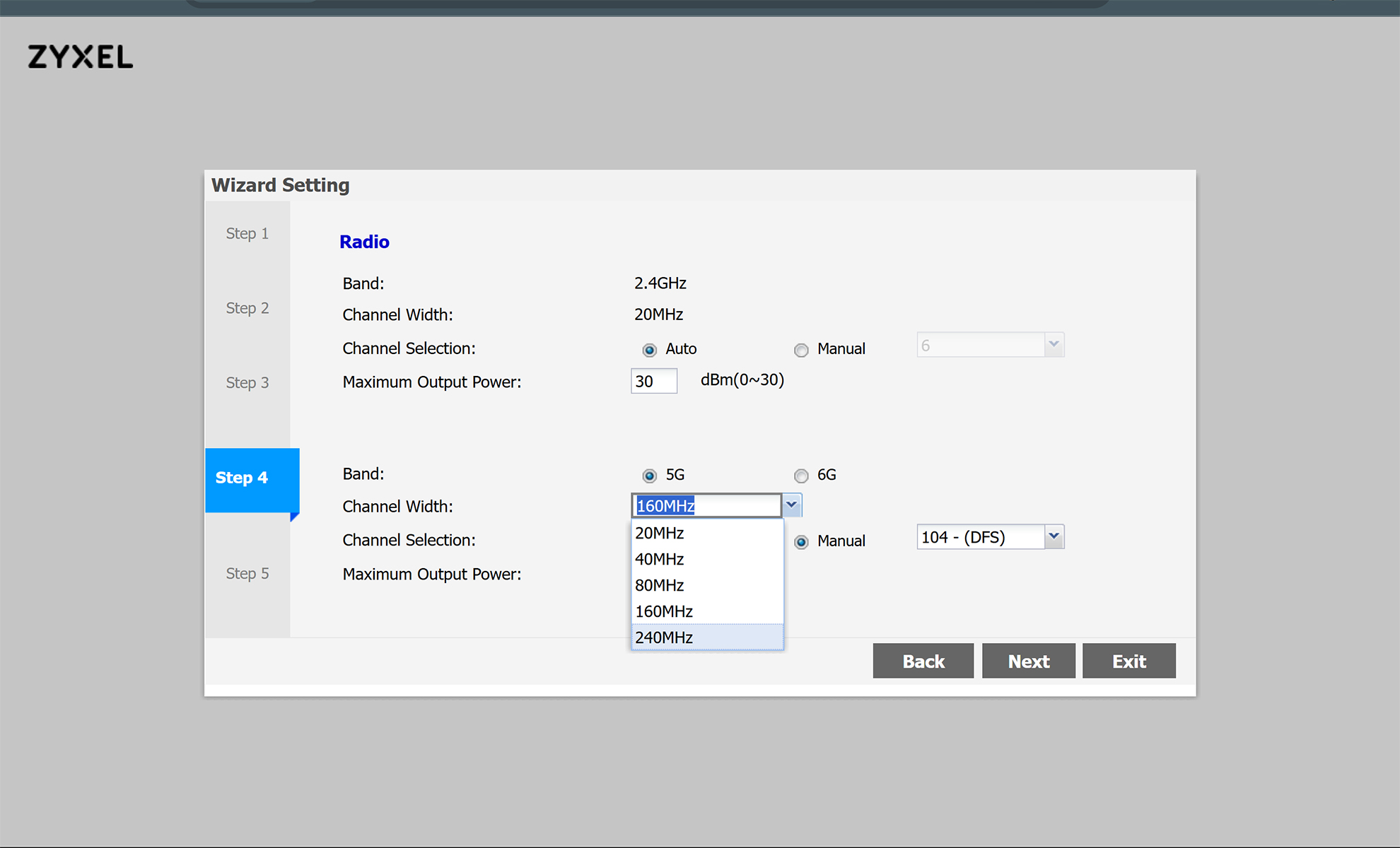Click the ZYXEL logo
This screenshot has height=848, width=1400.
[80, 57]
